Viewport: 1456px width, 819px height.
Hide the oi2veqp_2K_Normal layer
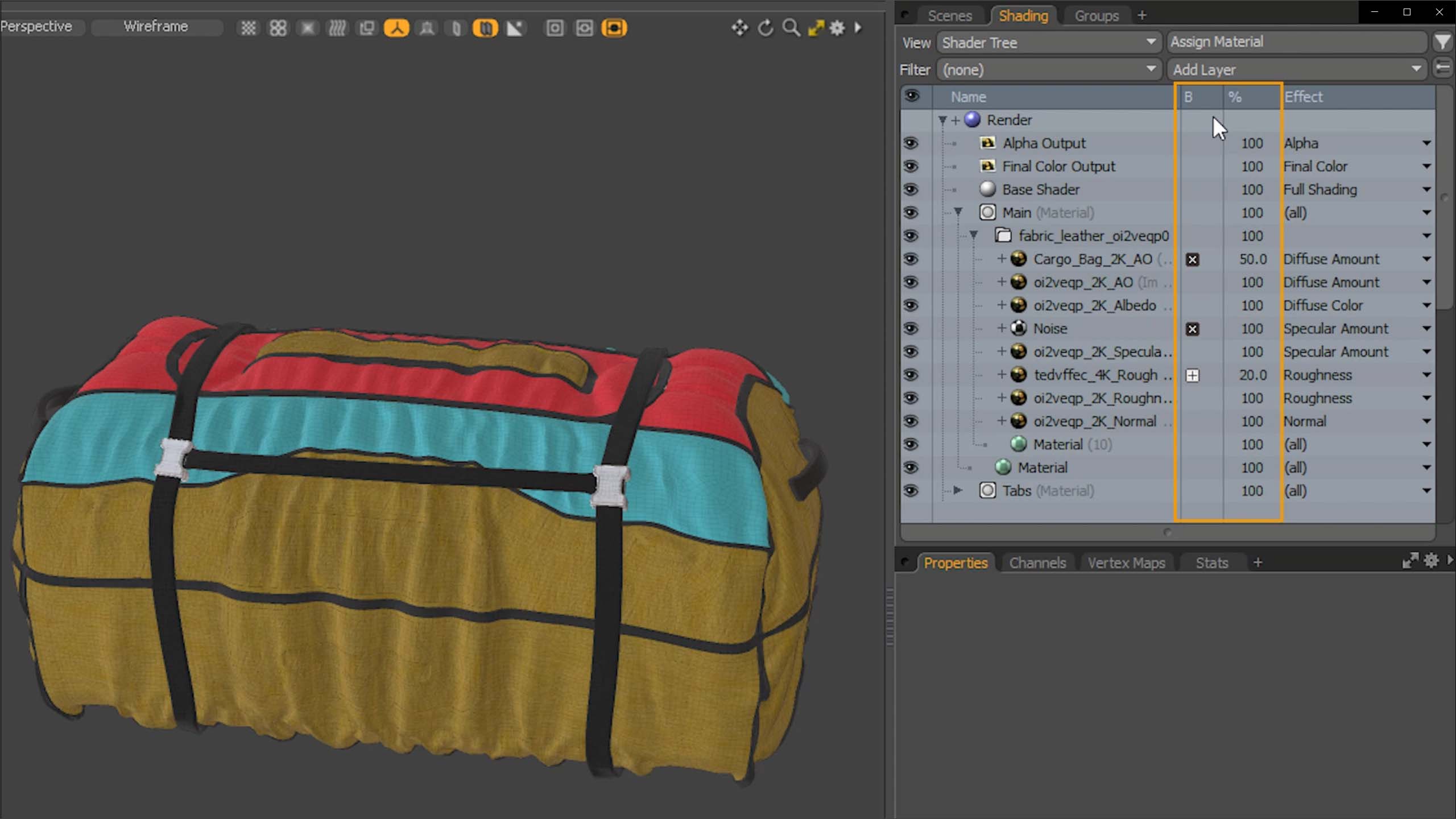911,421
